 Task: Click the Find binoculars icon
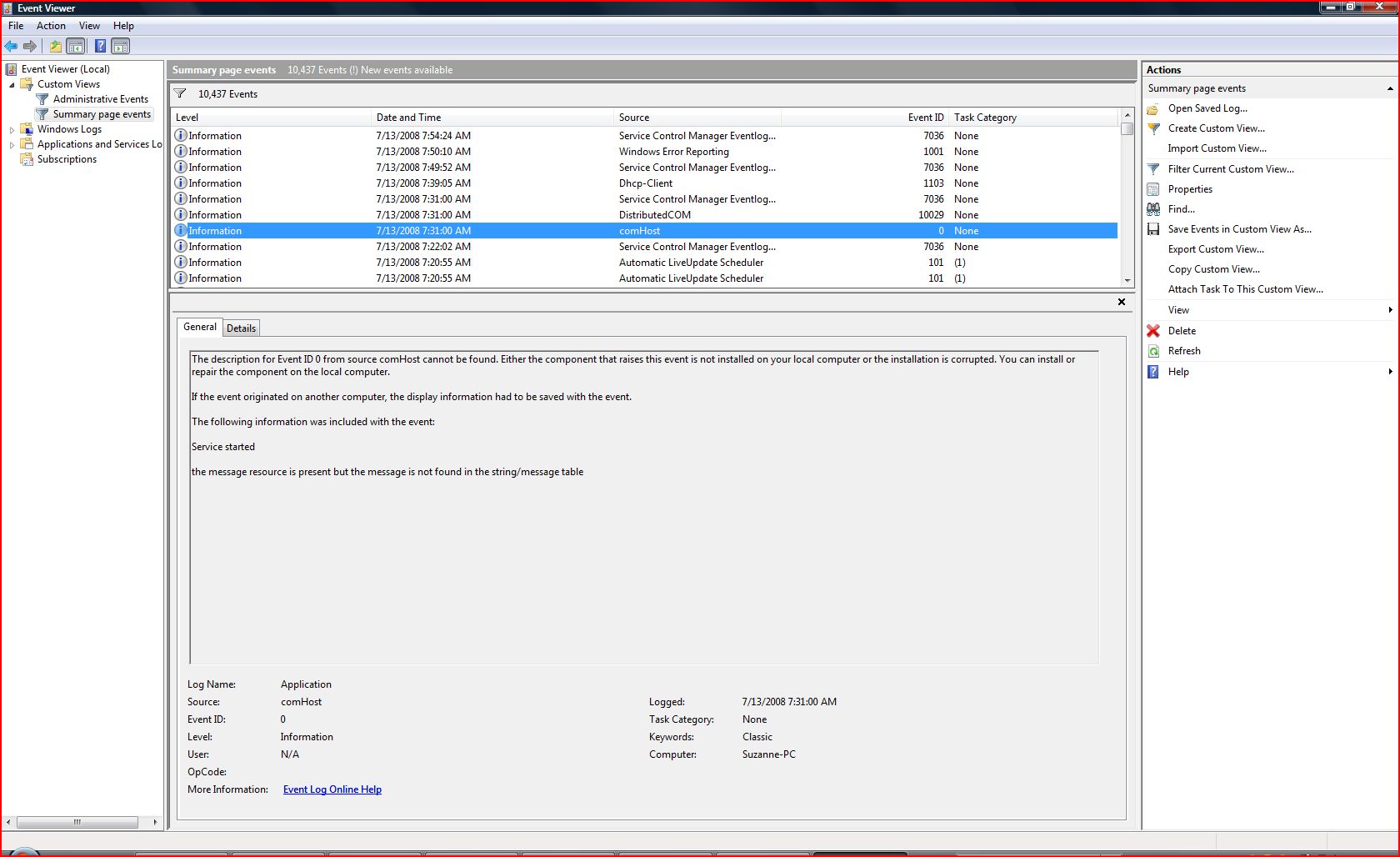[1153, 209]
